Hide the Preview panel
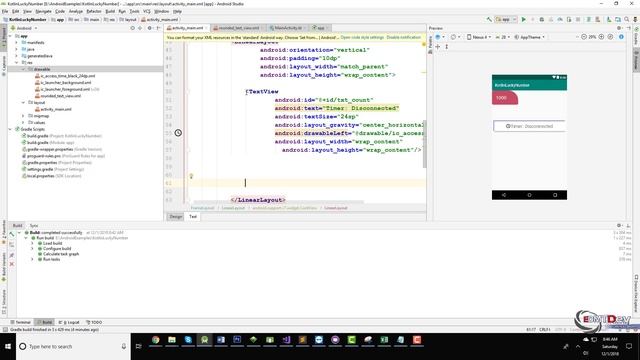 pyautogui.click(x=628, y=28)
